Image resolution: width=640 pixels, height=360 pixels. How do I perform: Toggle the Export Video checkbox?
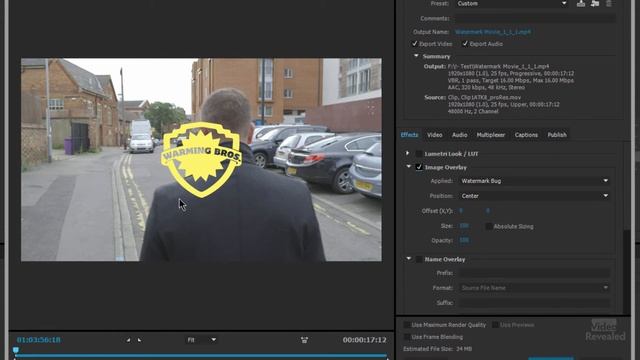tap(415, 44)
